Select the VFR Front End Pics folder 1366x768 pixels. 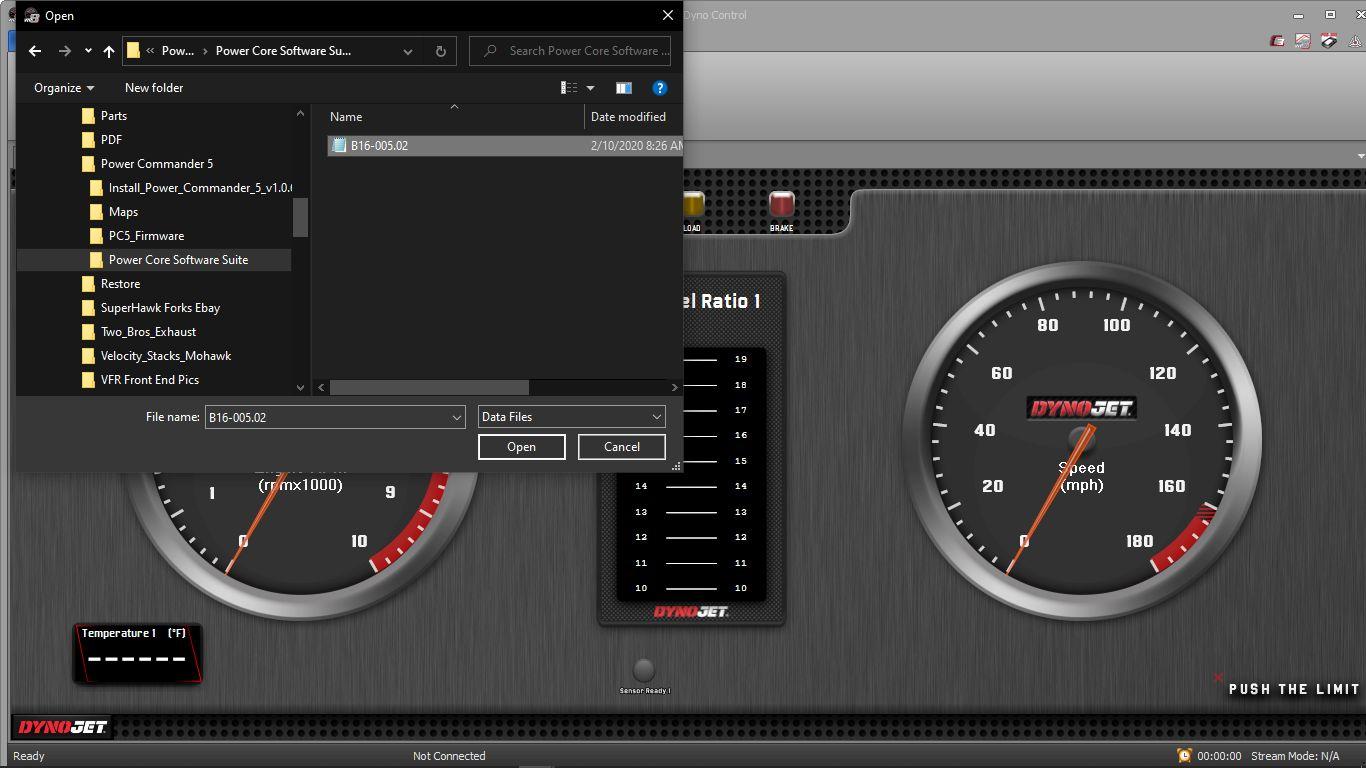pyautogui.click(x=150, y=380)
